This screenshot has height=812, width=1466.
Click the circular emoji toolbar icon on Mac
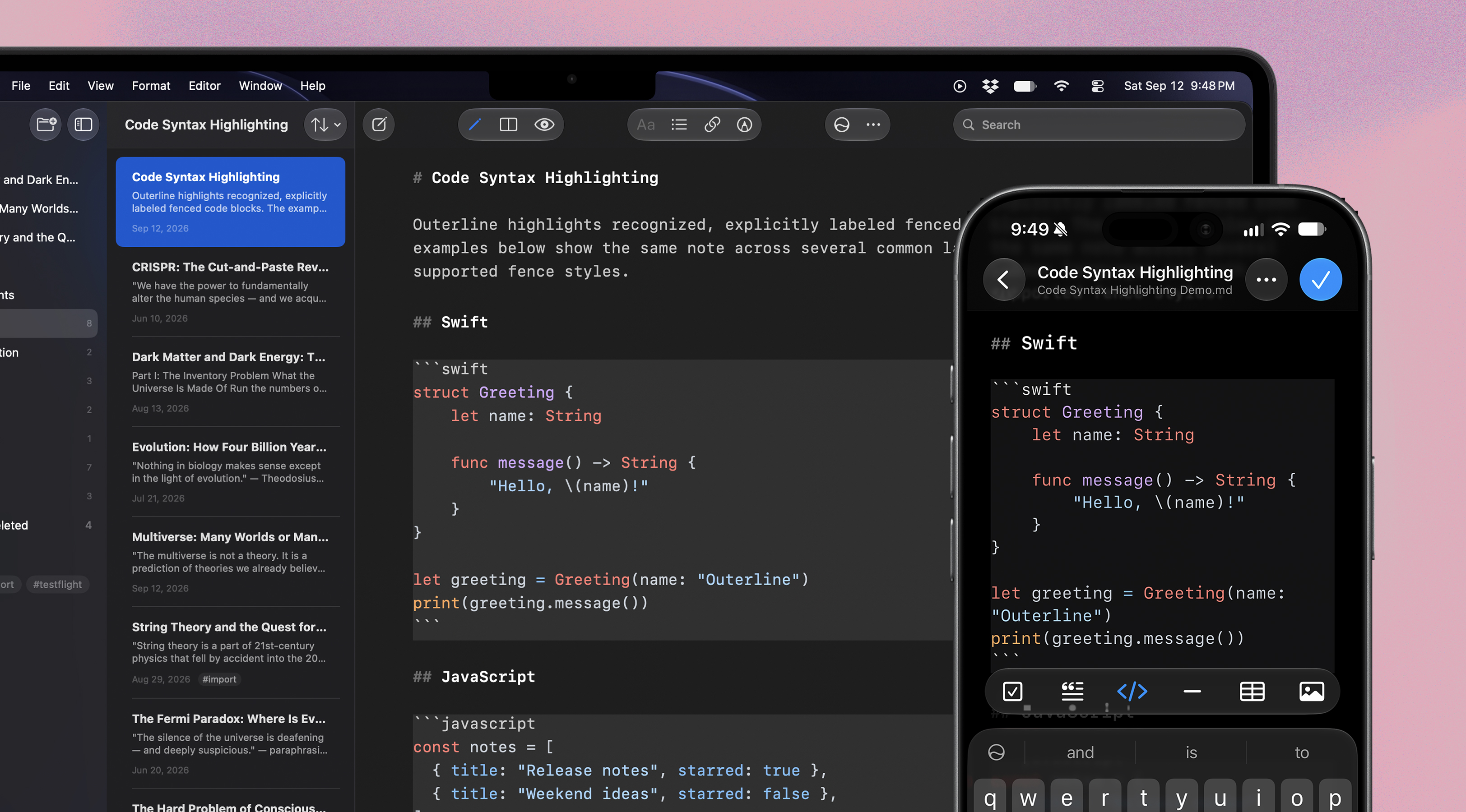click(x=842, y=125)
